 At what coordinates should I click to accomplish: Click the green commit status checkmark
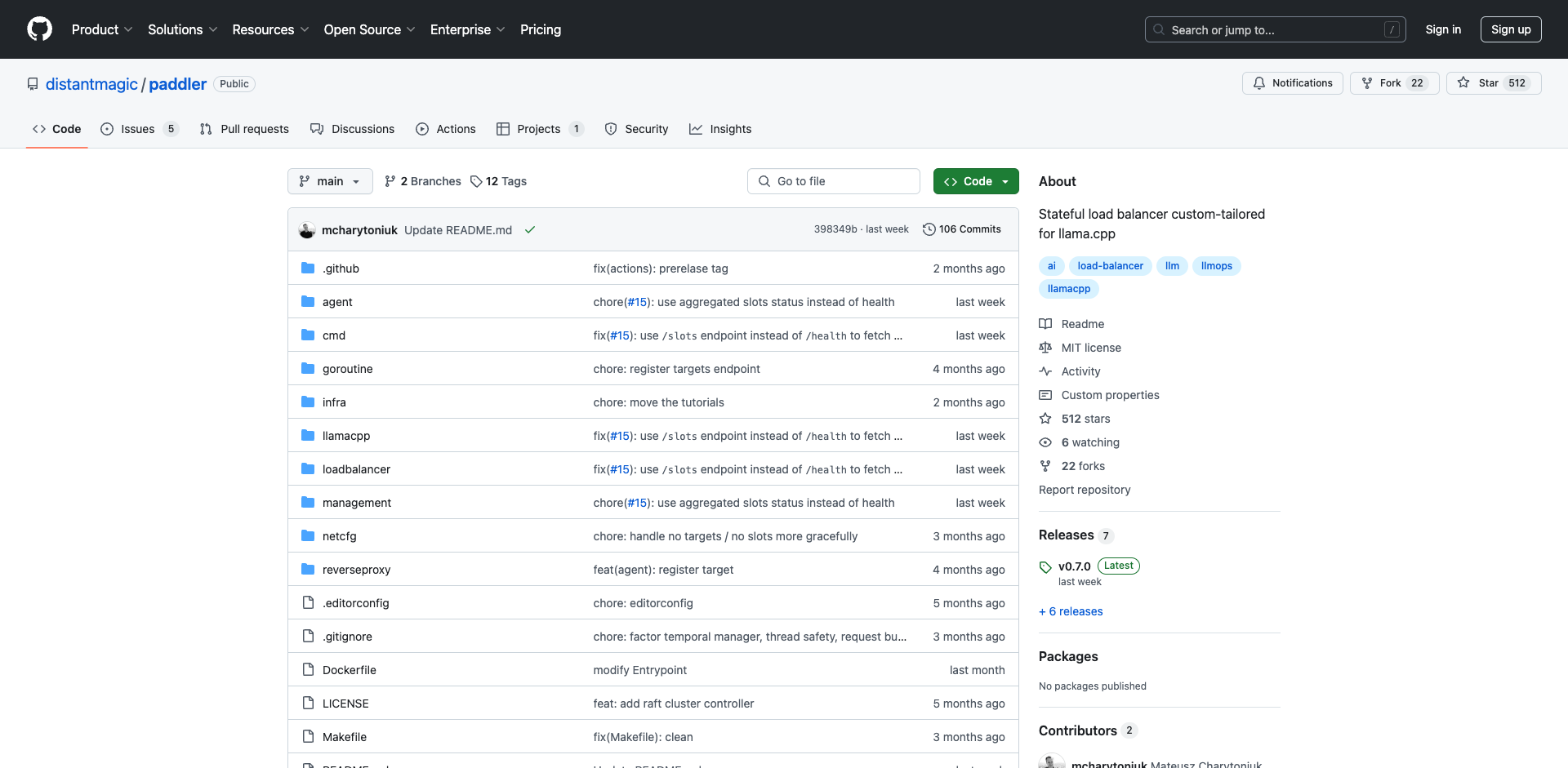coord(530,230)
